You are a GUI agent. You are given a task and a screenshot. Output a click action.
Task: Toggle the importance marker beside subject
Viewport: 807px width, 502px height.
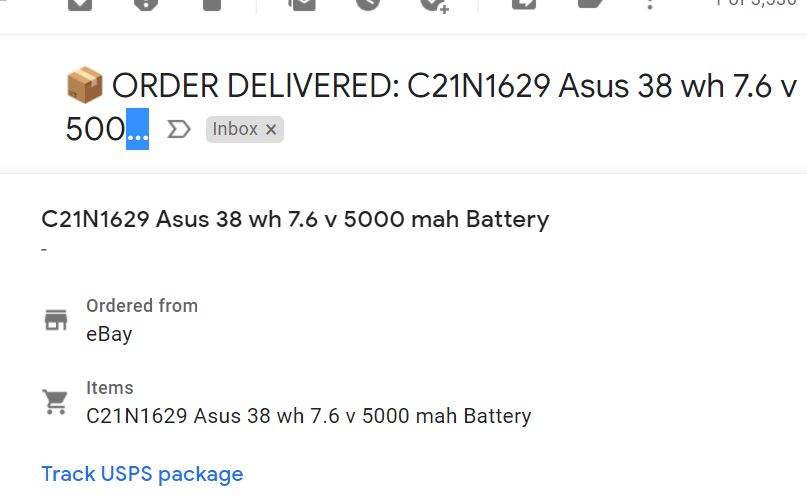pyautogui.click(x=179, y=129)
